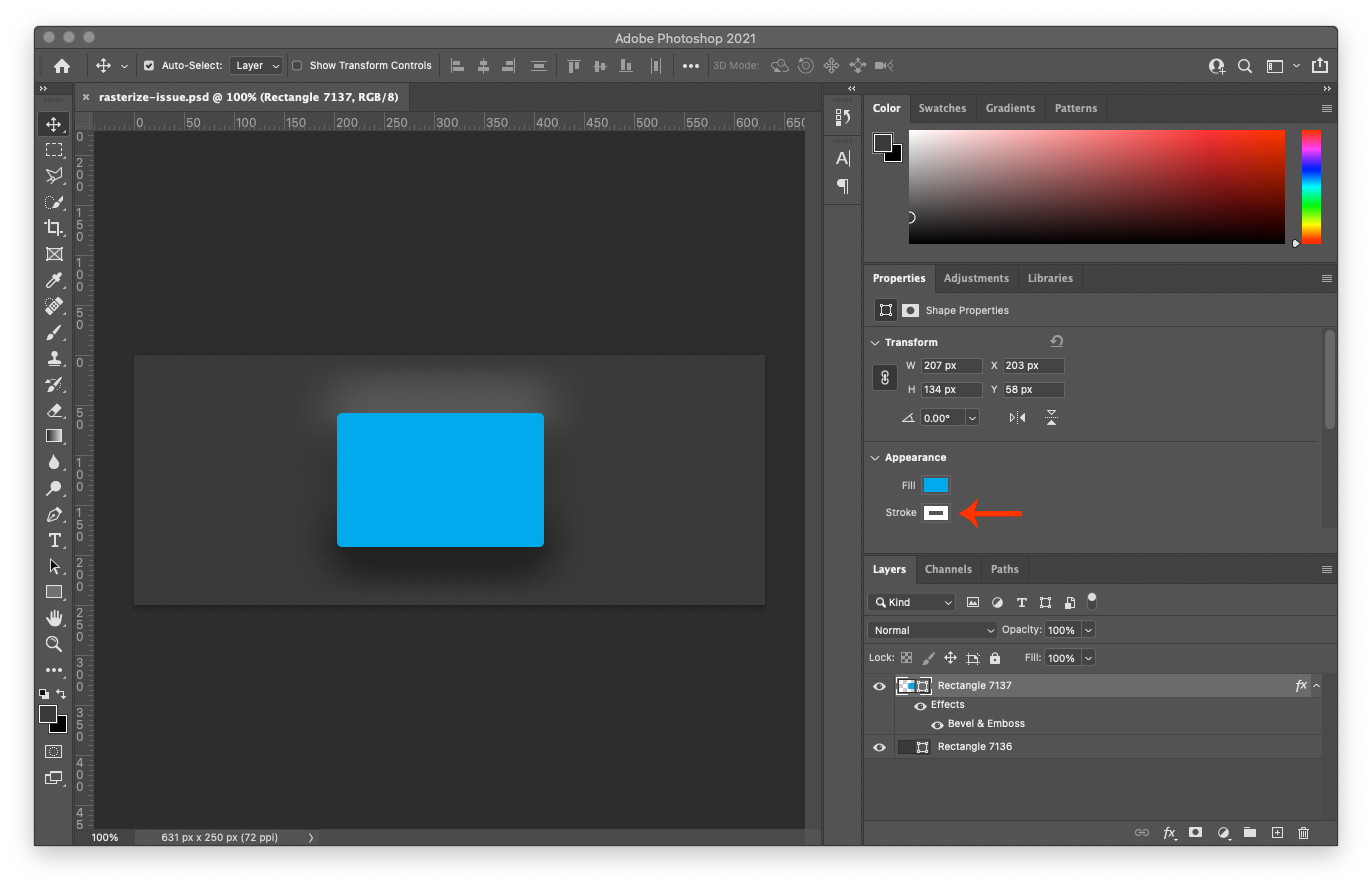1372x888 pixels.
Task: Select the Zoom tool
Action: [x=54, y=644]
